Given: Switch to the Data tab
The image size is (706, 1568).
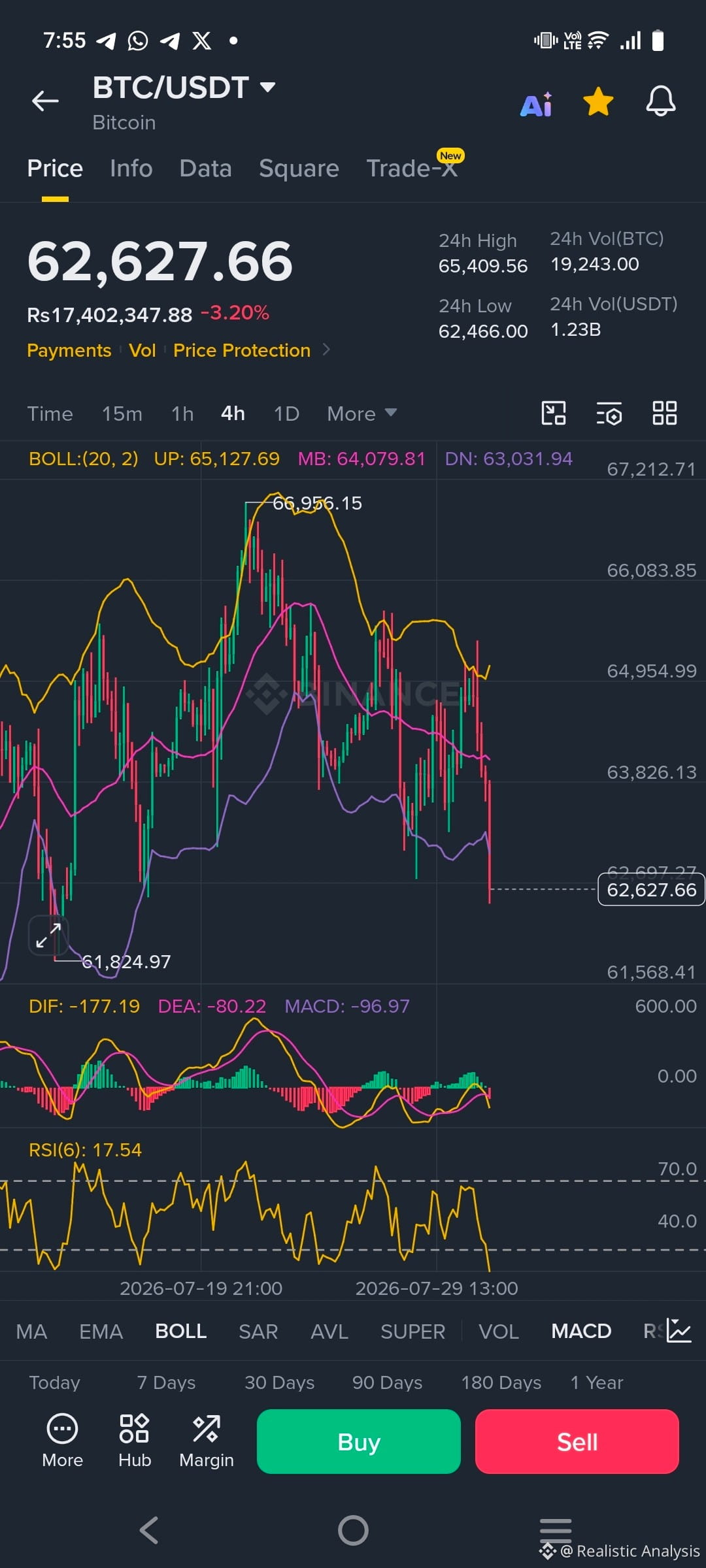Looking at the screenshot, I should pyautogui.click(x=206, y=169).
